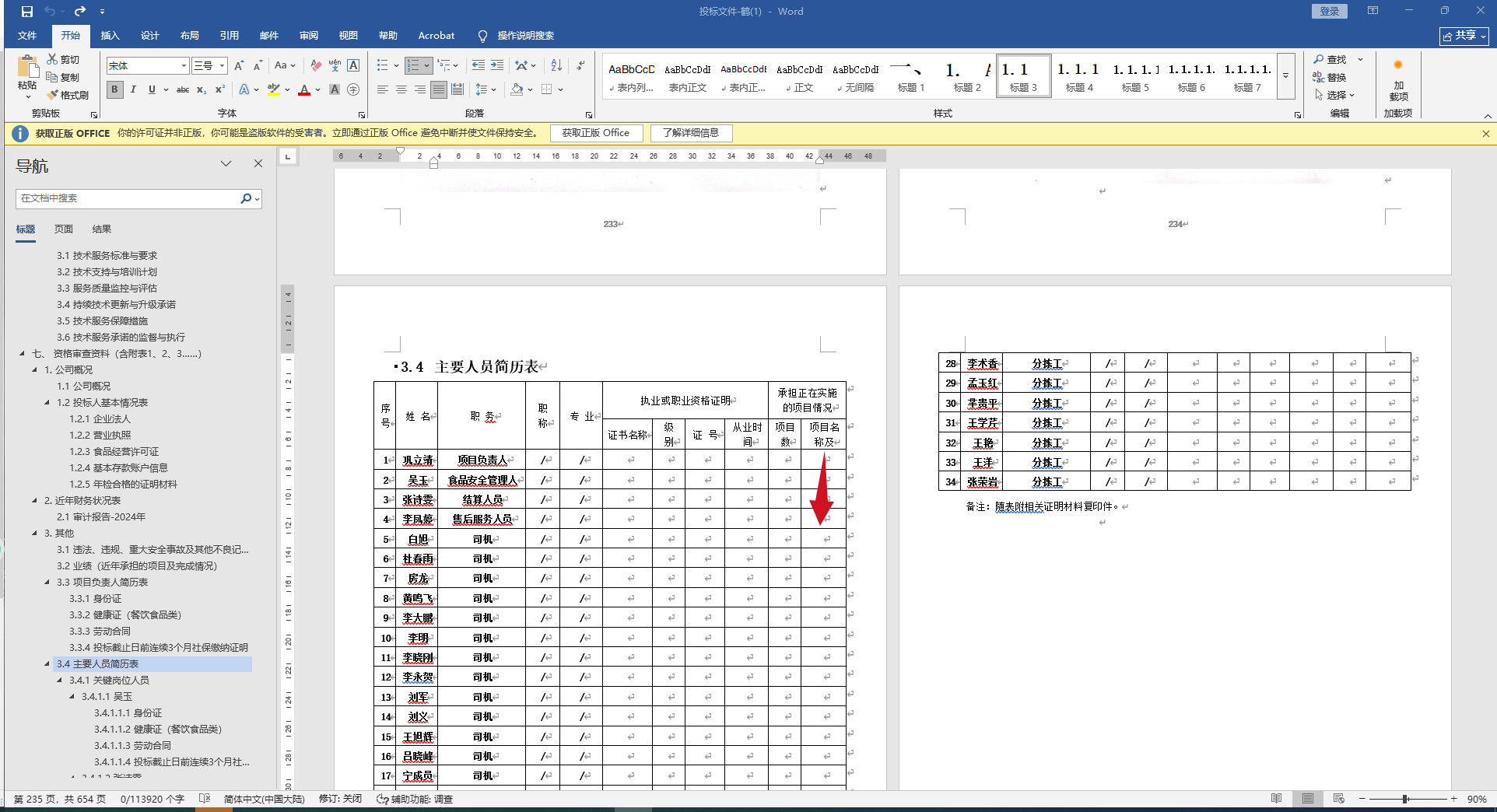Clear all formatting with the eraser icon
This screenshot has width=1497, height=812.
(x=315, y=65)
